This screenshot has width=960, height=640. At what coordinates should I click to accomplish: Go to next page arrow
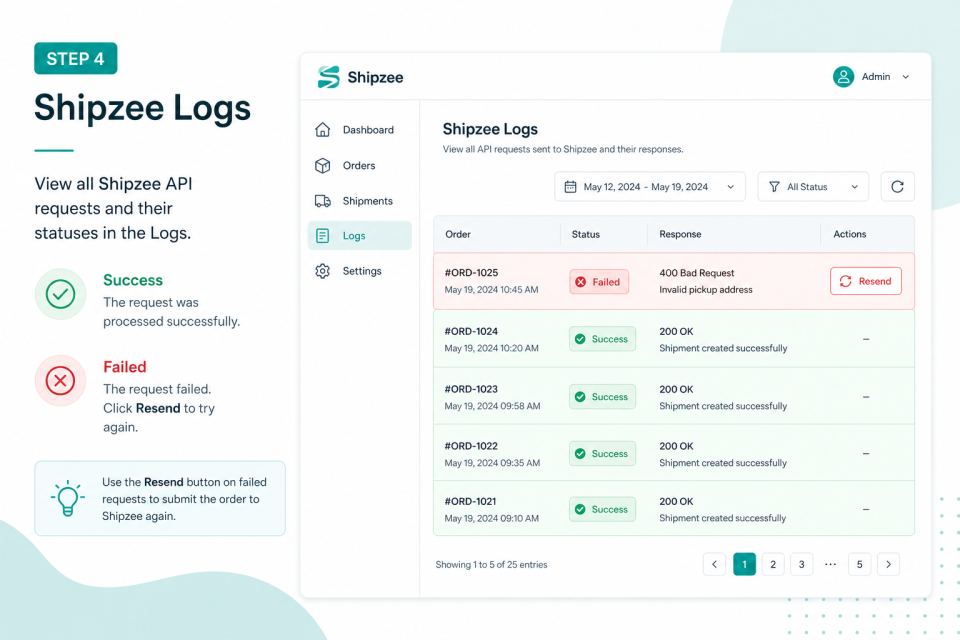tap(888, 564)
